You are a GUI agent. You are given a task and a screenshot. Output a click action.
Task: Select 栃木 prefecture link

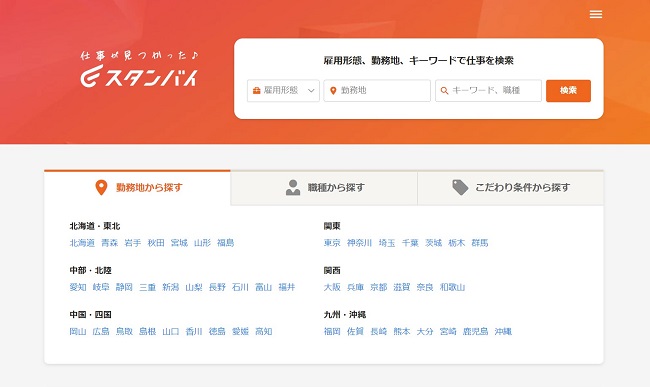(x=456, y=243)
